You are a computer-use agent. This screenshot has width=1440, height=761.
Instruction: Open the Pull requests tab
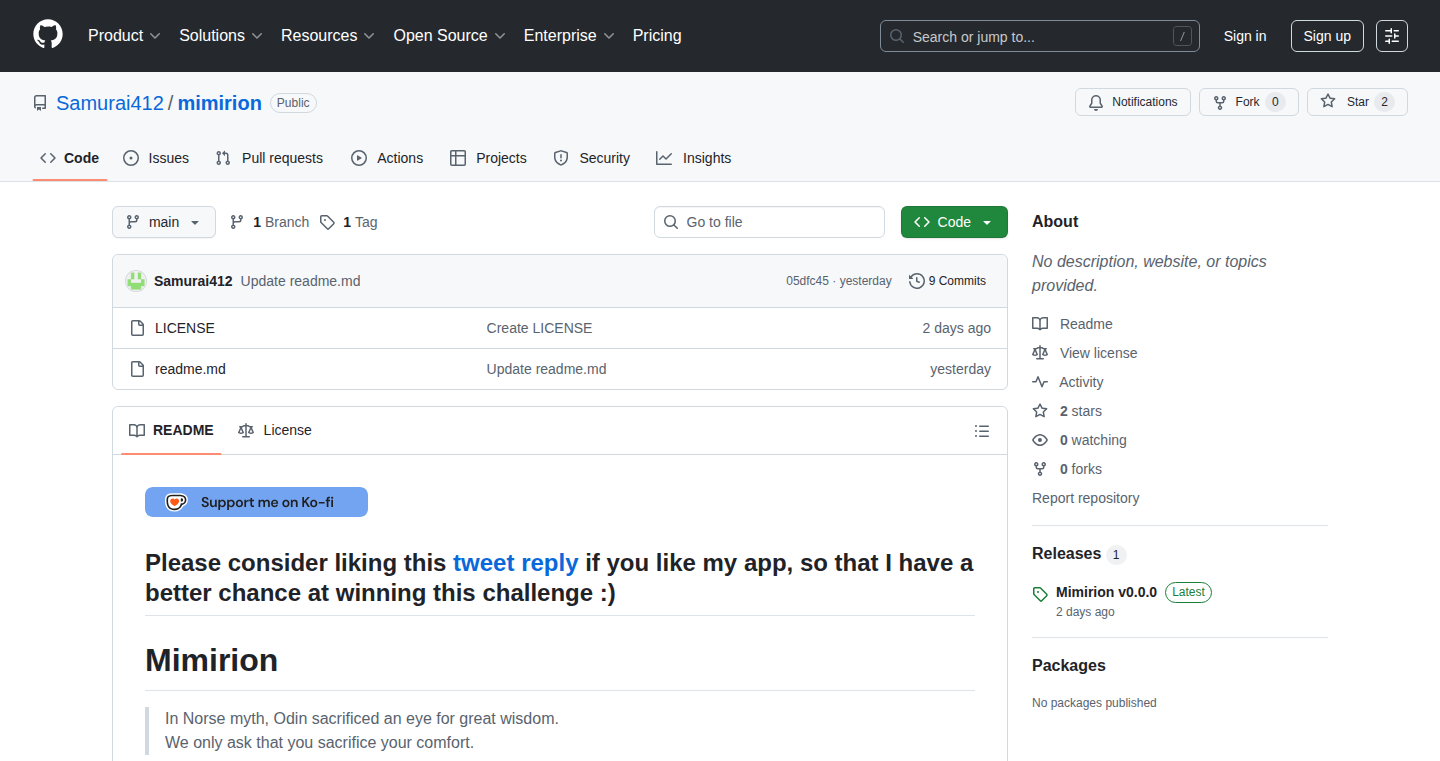270,158
